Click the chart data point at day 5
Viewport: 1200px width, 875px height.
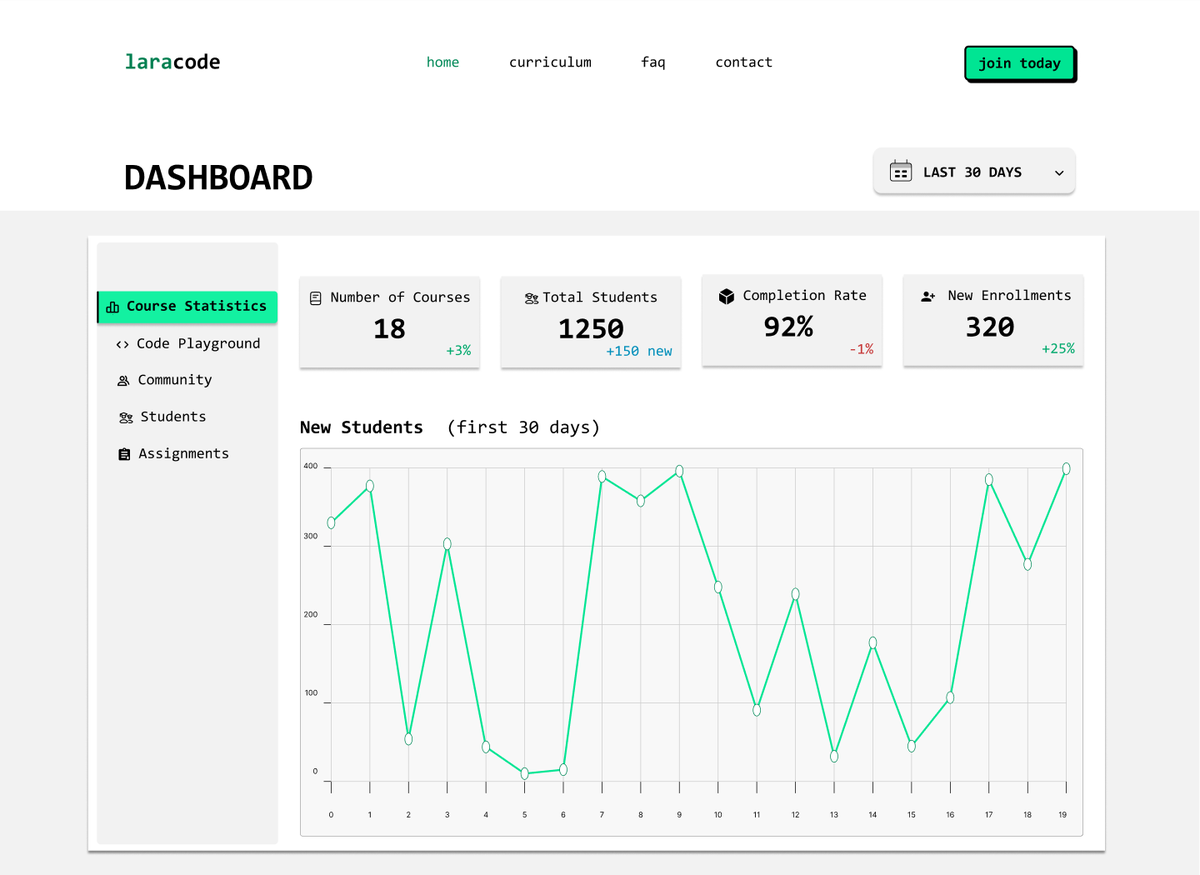point(524,773)
